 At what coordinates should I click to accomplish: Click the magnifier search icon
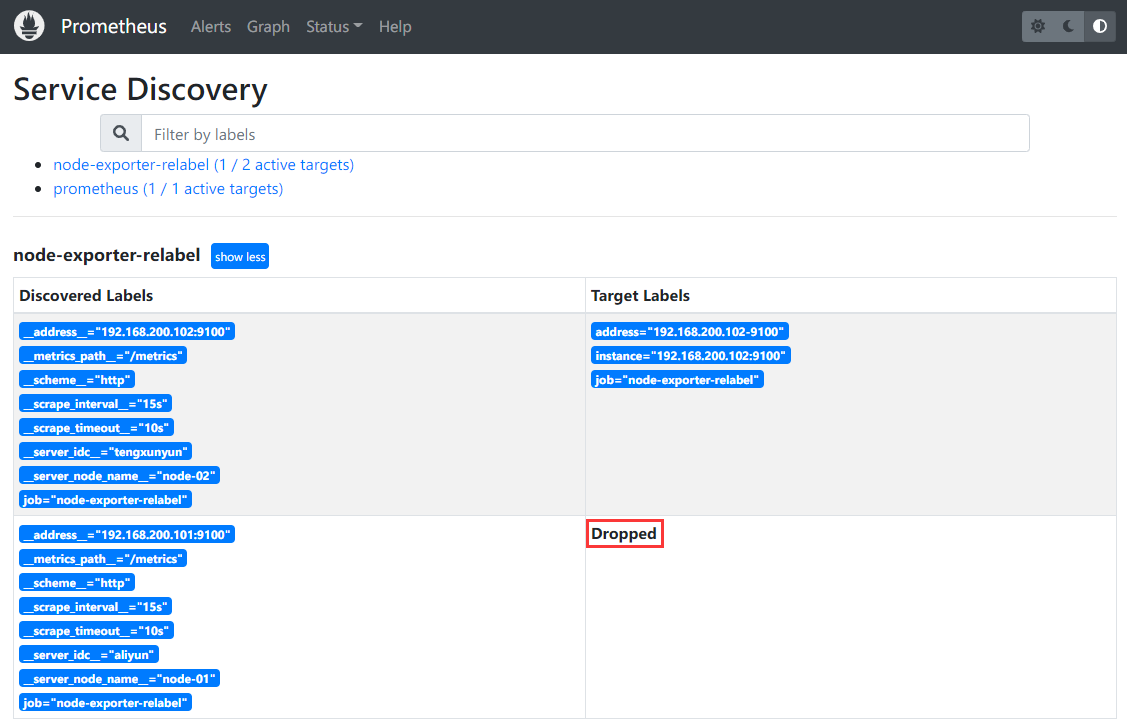point(121,133)
